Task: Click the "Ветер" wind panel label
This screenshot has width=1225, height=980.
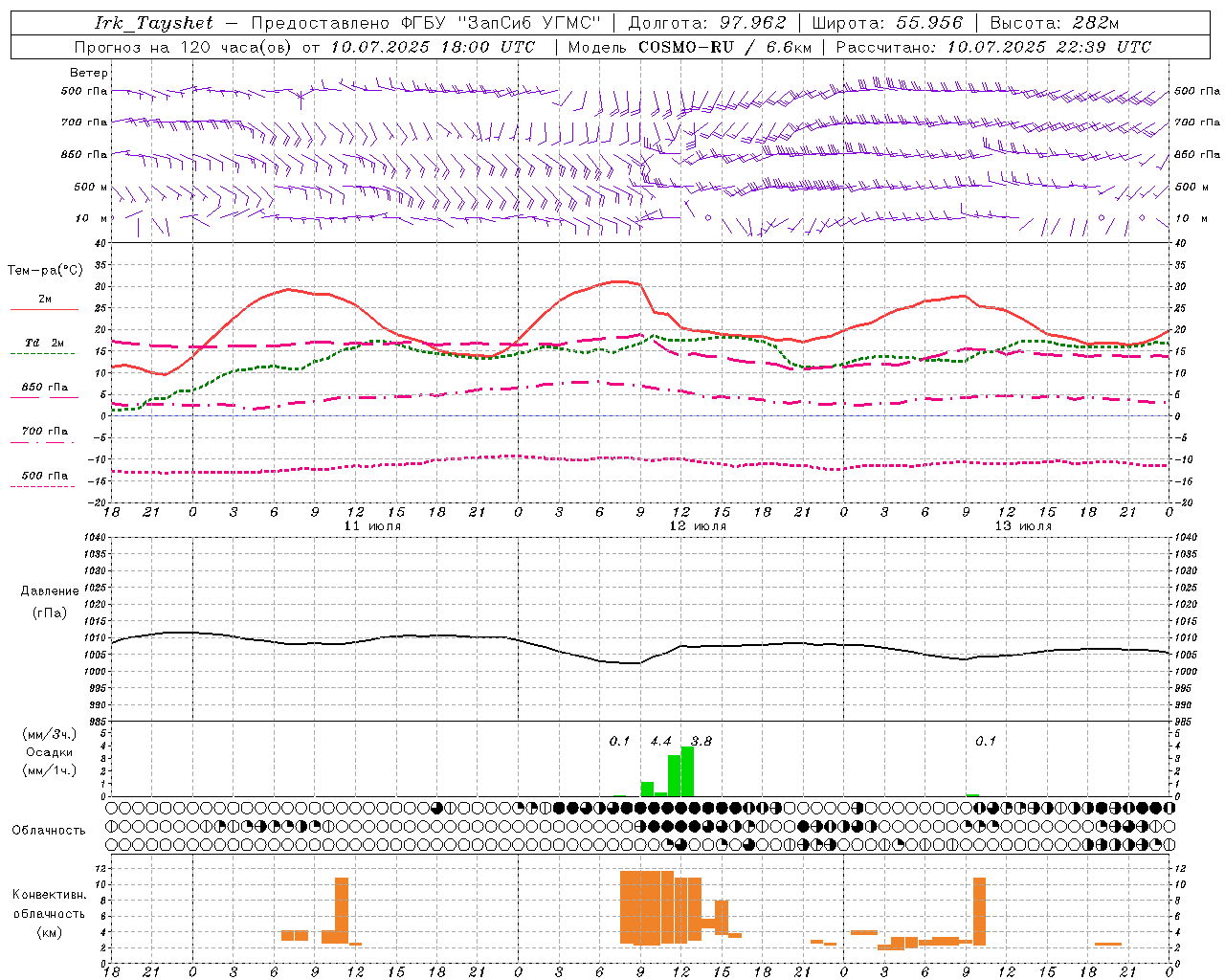Action: [89, 73]
